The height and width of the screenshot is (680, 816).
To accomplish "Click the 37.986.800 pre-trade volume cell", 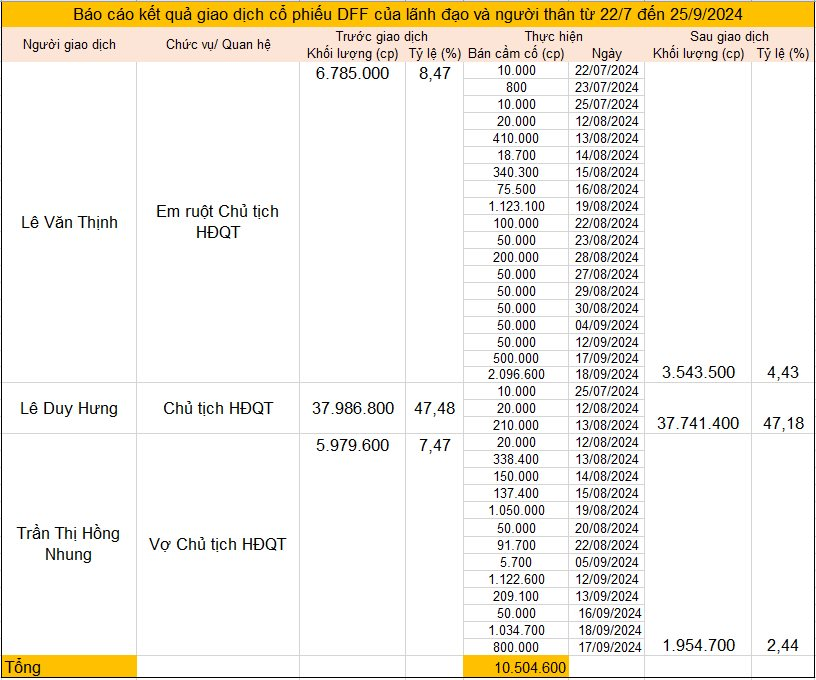I will tap(352, 408).
